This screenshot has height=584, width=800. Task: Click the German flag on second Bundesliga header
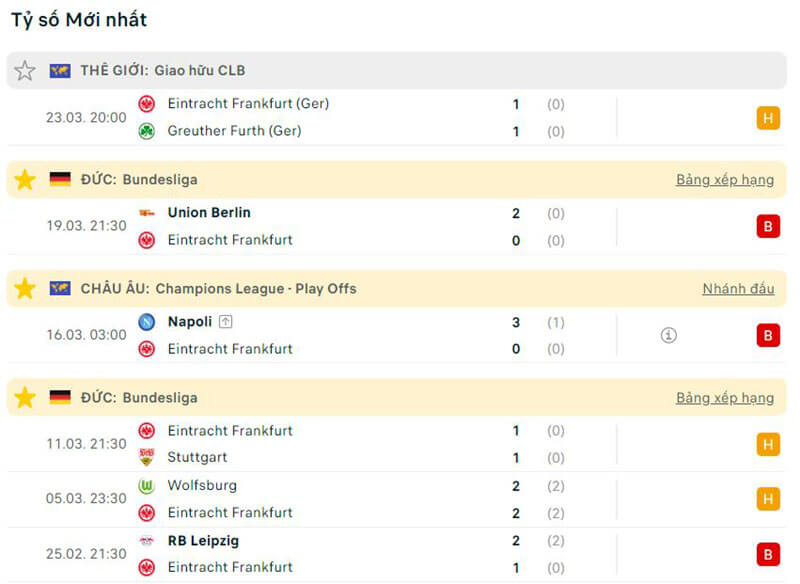pos(60,398)
